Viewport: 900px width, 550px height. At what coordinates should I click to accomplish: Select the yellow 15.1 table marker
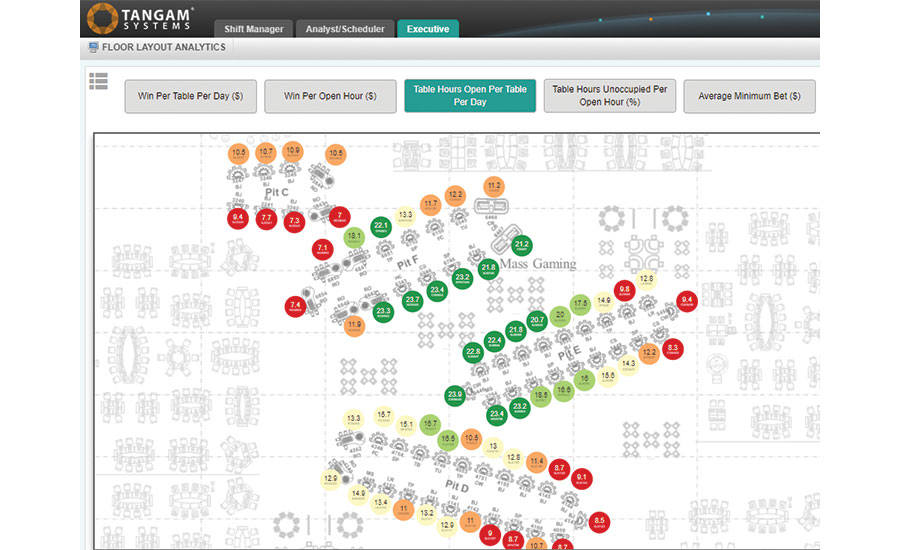point(406,426)
